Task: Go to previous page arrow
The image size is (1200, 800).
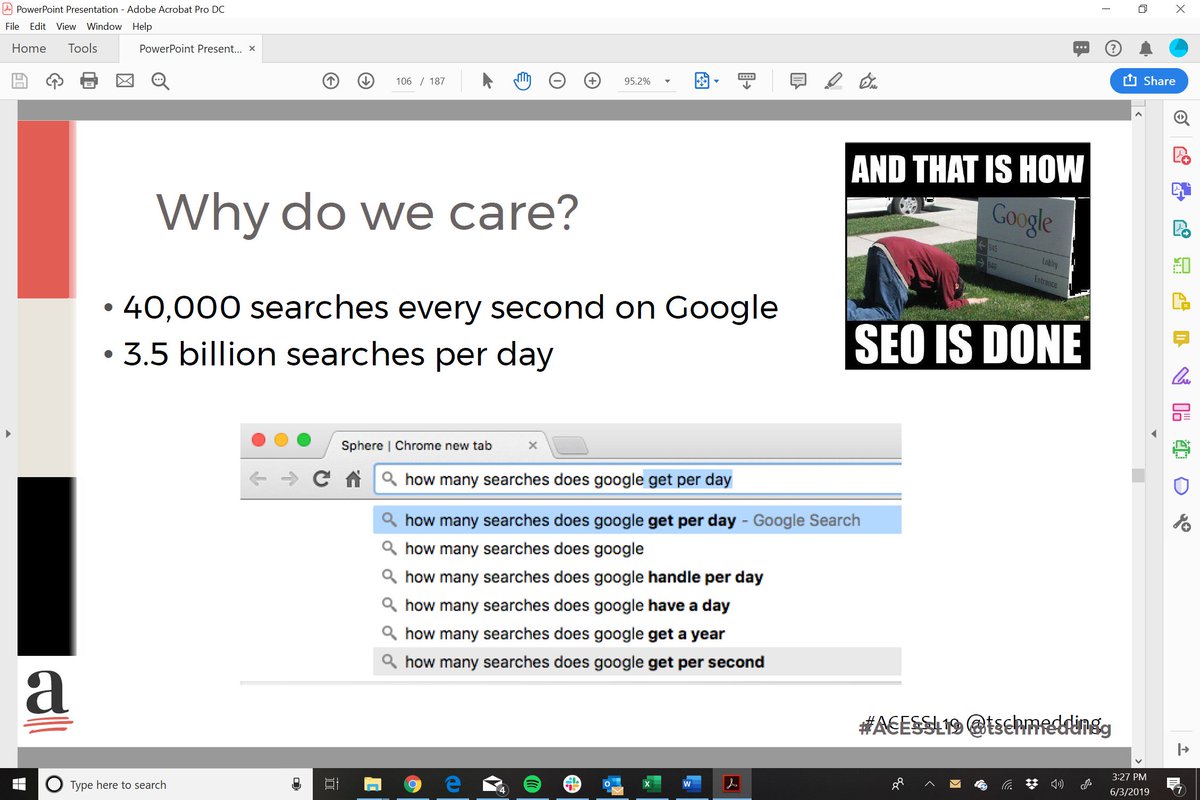Action: [331, 81]
